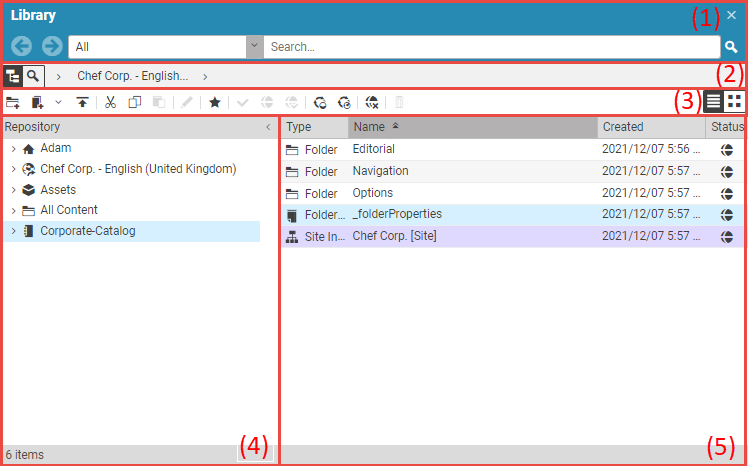Expand the Assets tree node

pyautogui.click(x=13, y=190)
